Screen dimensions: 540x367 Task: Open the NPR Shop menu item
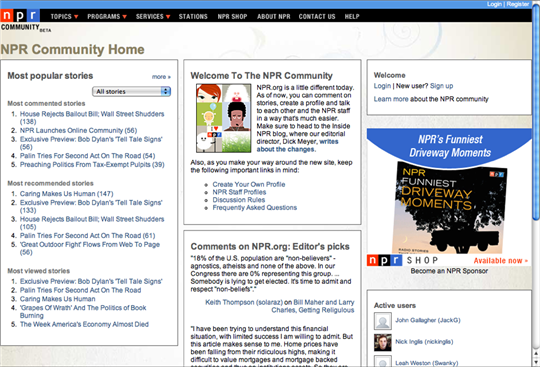click(232, 16)
